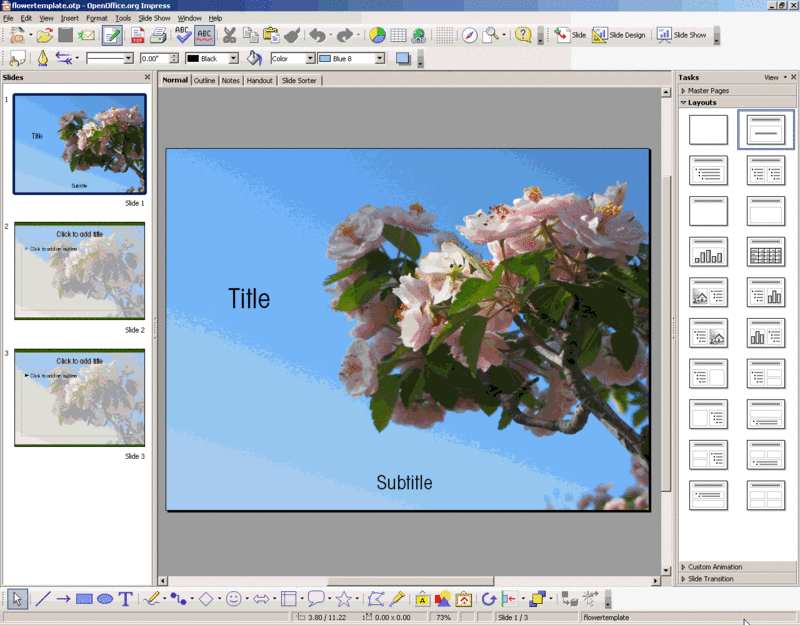Run the Spellcheck tool
This screenshot has height=625, width=800.
(183, 35)
